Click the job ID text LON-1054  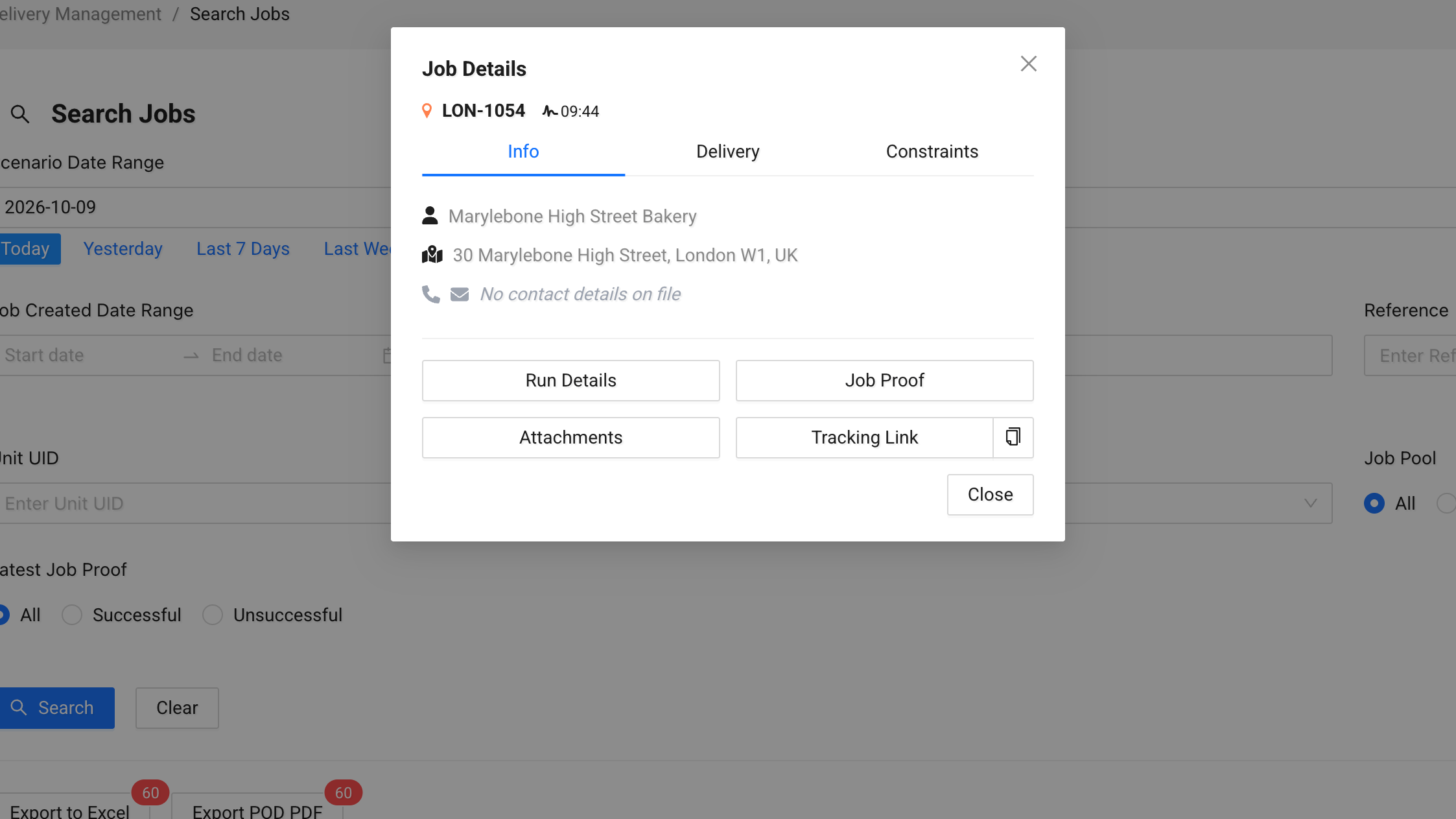[483, 111]
